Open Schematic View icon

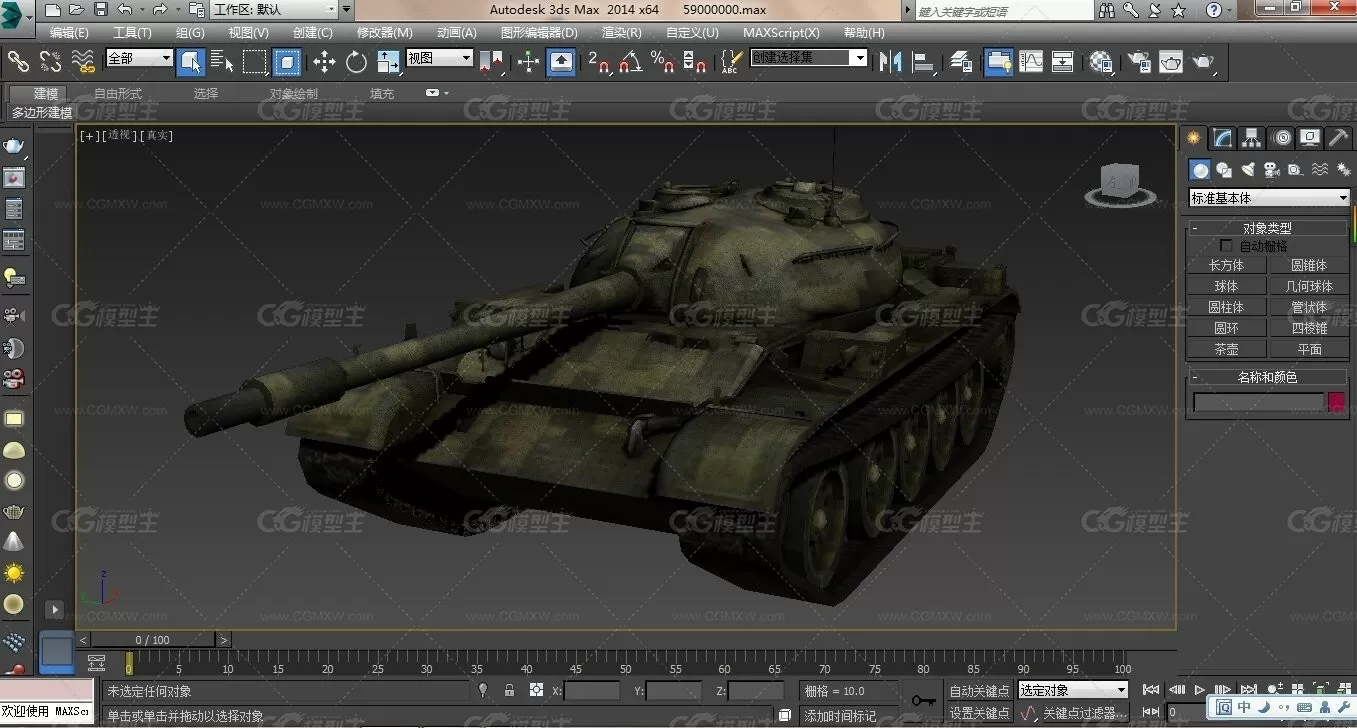(1062, 62)
